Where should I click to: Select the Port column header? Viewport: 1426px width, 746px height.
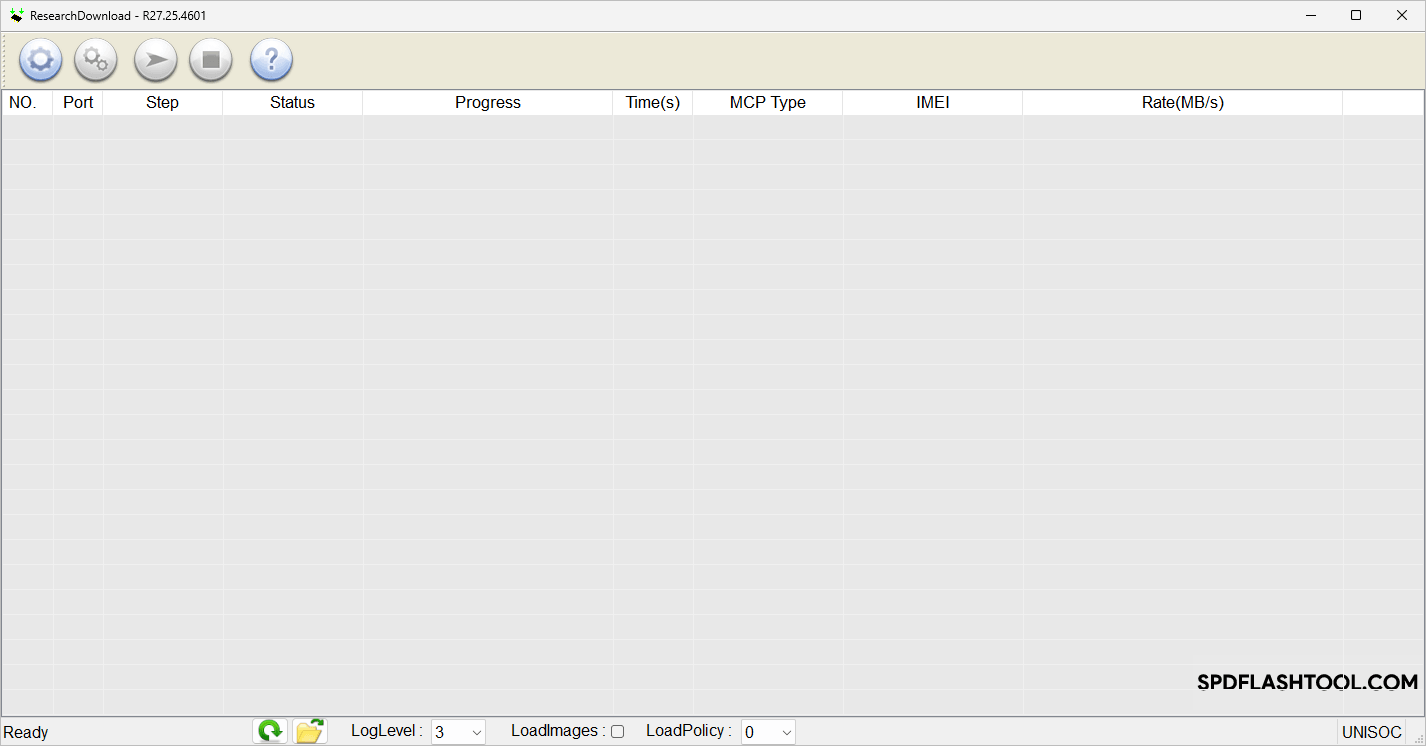point(78,102)
